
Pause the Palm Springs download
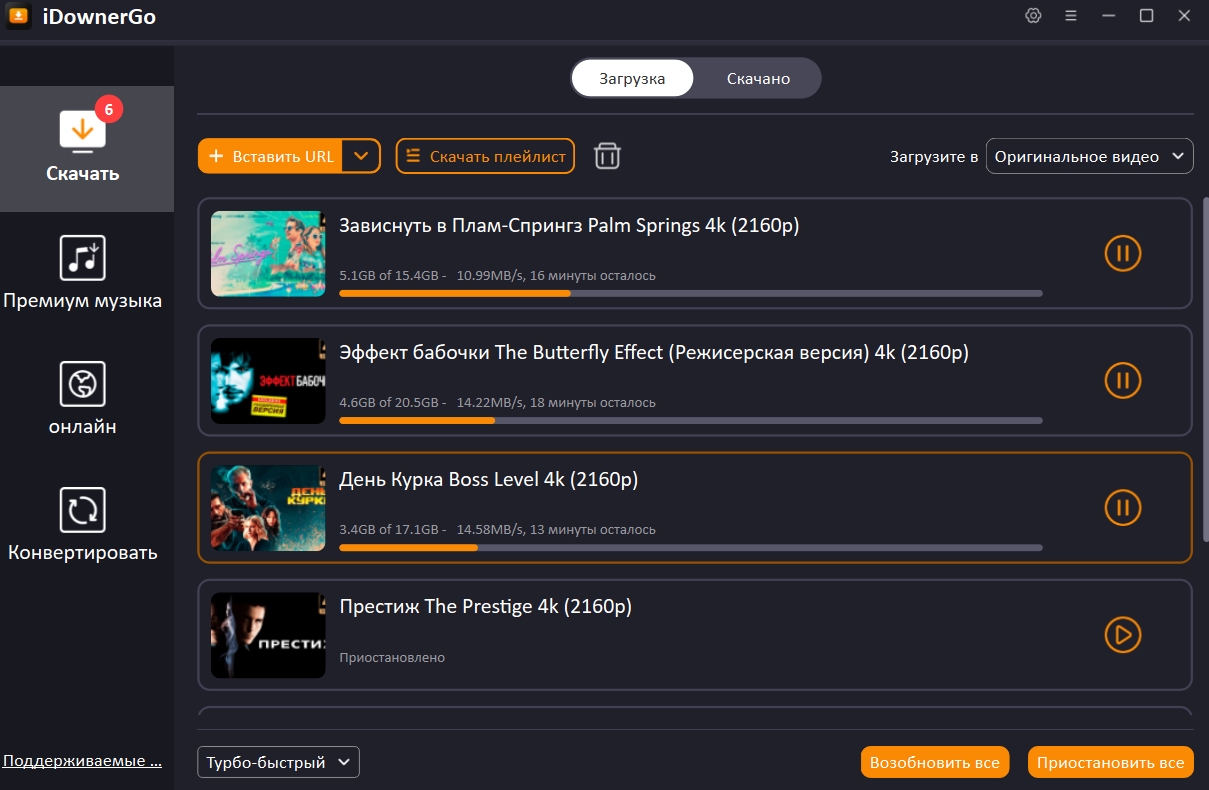[x=1122, y=254]
